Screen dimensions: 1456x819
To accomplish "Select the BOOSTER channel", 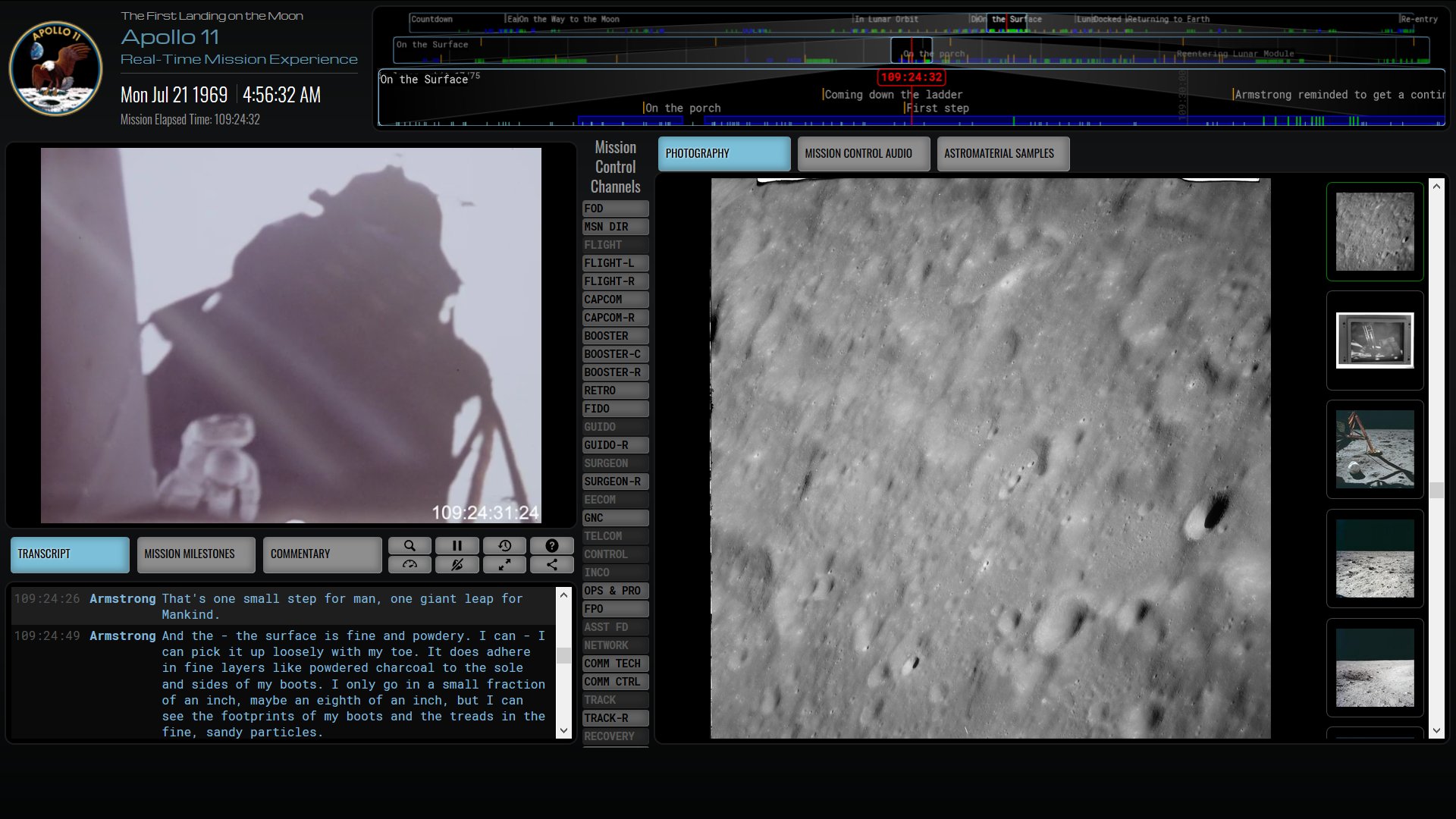I will point(615,336).
